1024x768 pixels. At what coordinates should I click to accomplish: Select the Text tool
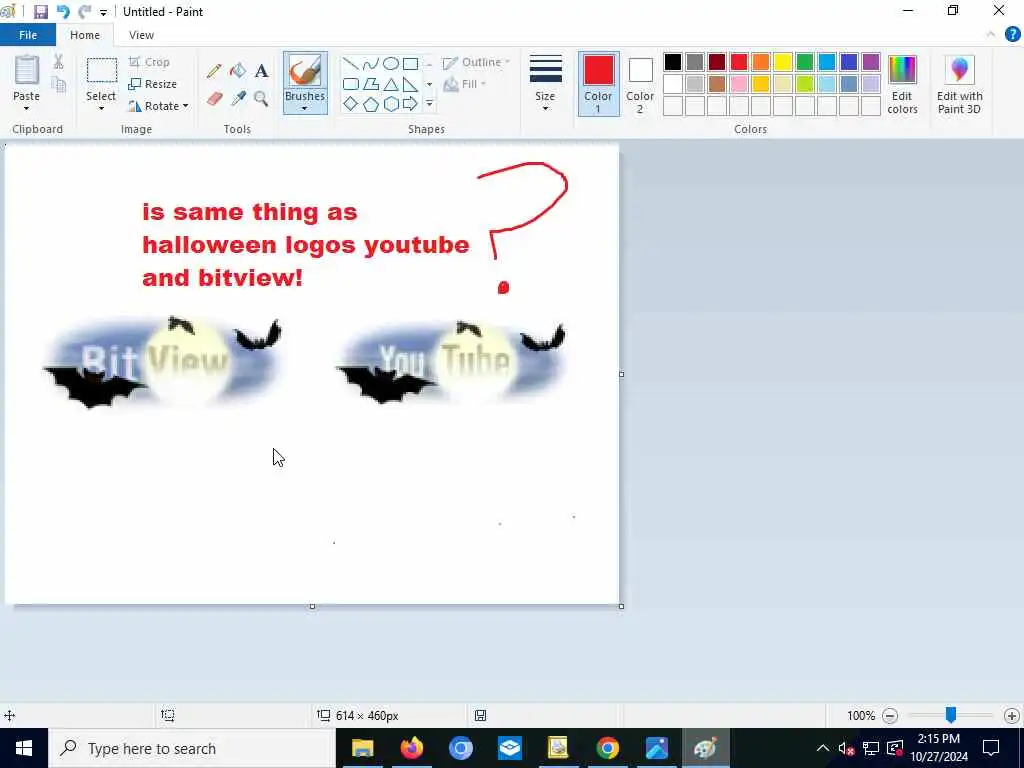[261, 71]
